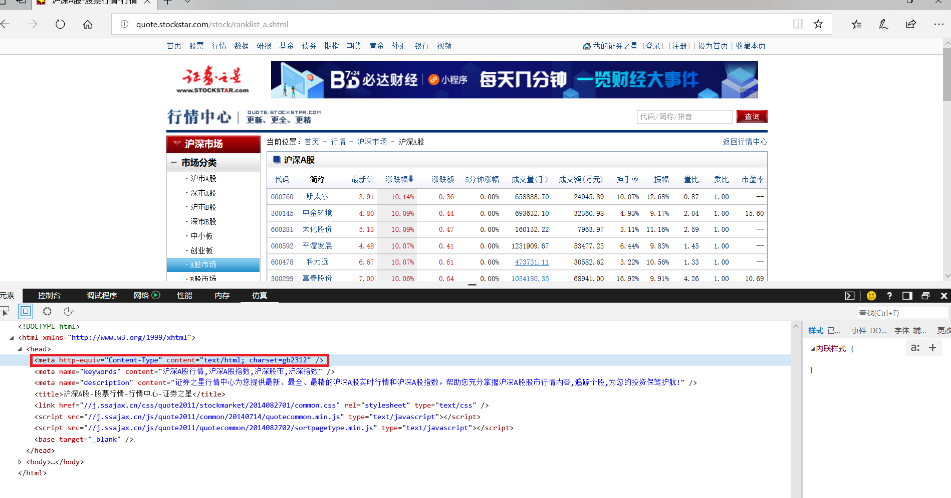Select the 中小板 sidebar item
The width and height of the screenshot is (951, 498).
point(201,236)
